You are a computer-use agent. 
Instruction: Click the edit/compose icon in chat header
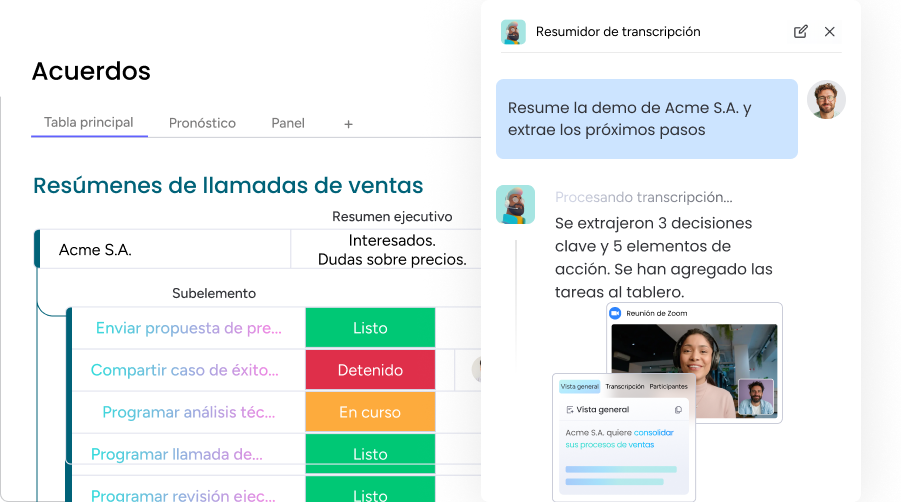[x=800, y=32]
